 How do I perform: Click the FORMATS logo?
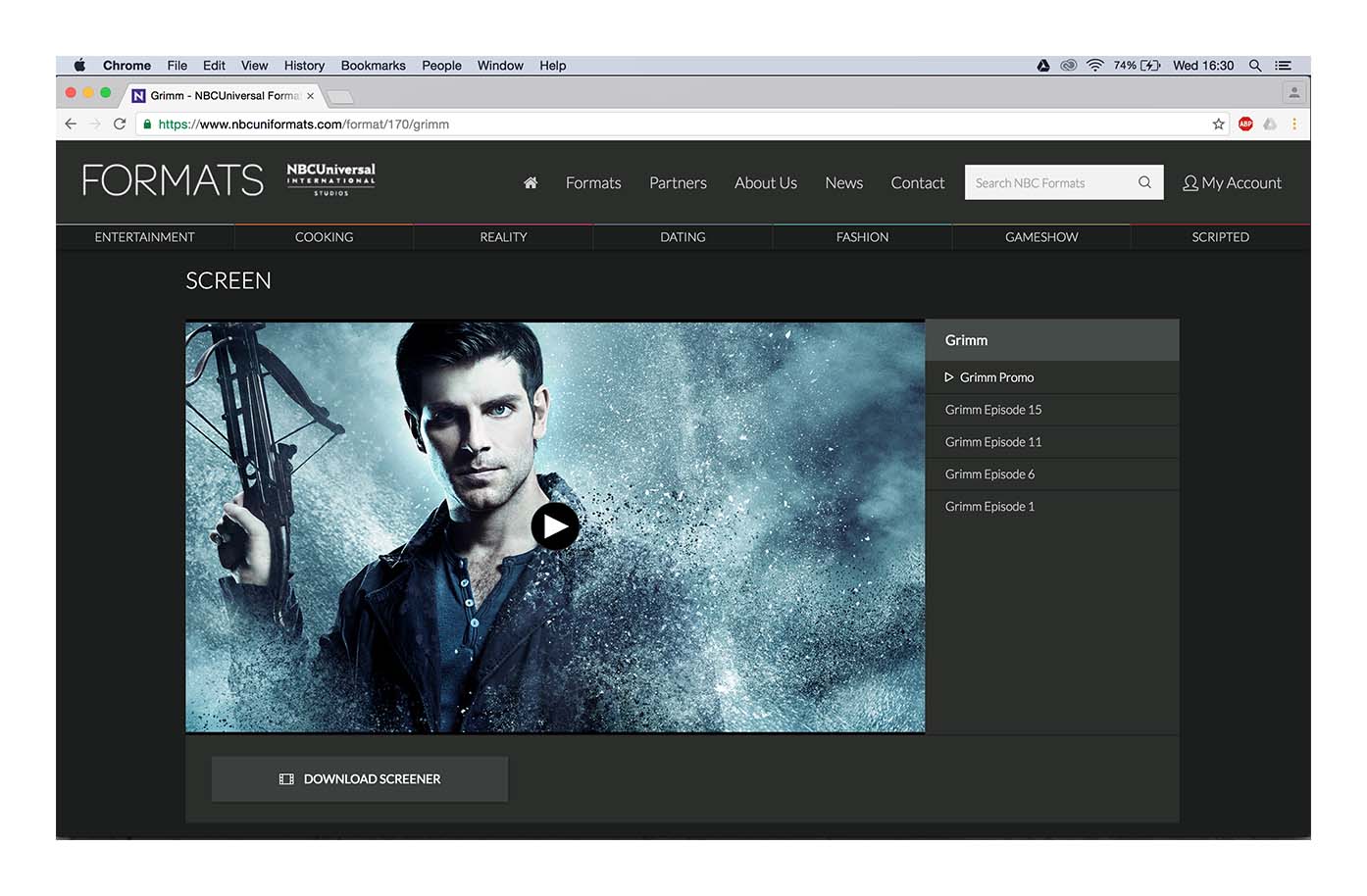[173, 180]
